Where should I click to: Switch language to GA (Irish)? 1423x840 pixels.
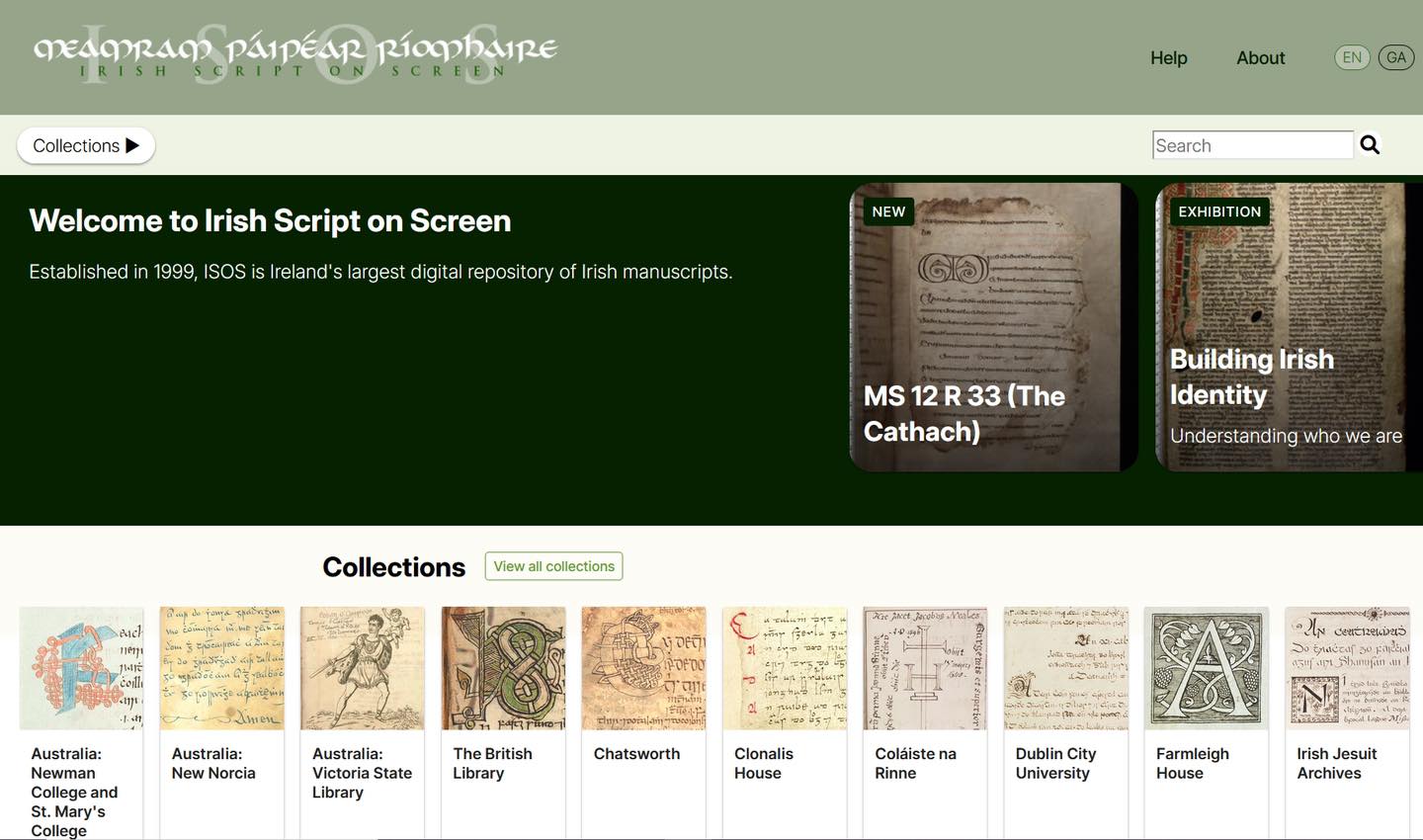point(1396,57)
